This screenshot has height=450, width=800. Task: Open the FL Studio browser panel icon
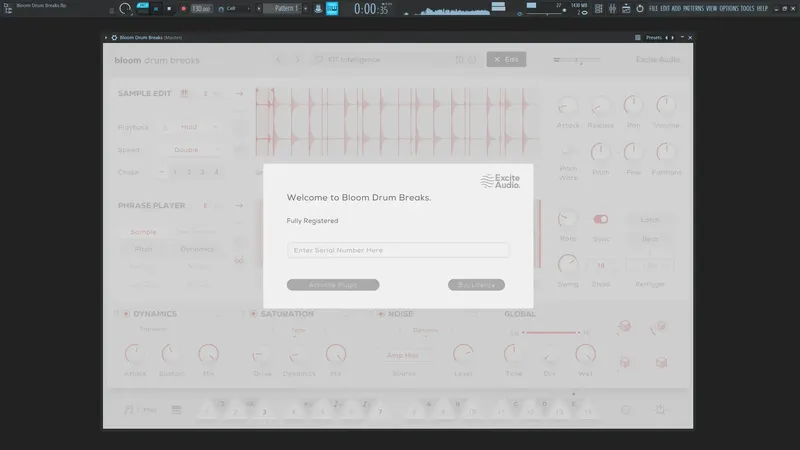8,9
